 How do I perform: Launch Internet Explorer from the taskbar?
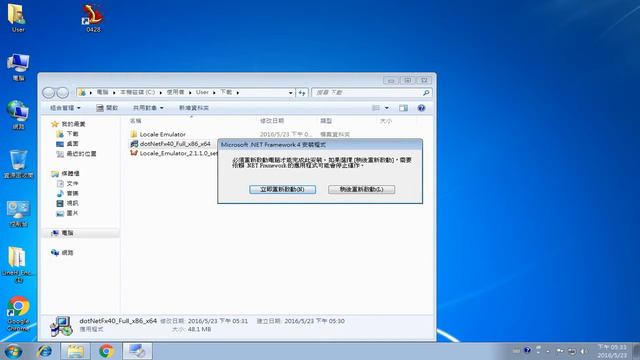point(44,351)
